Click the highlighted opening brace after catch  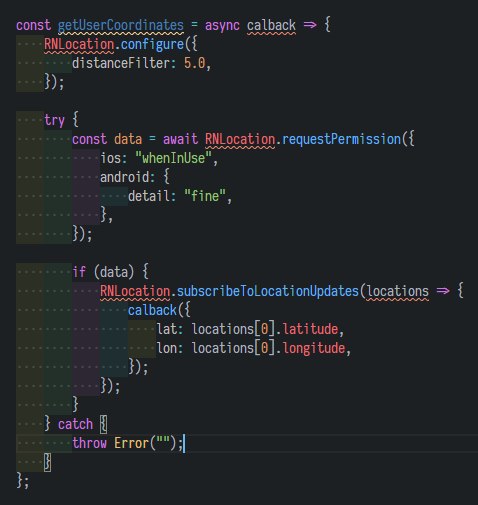pyautogui.click(x=104, y=425)
